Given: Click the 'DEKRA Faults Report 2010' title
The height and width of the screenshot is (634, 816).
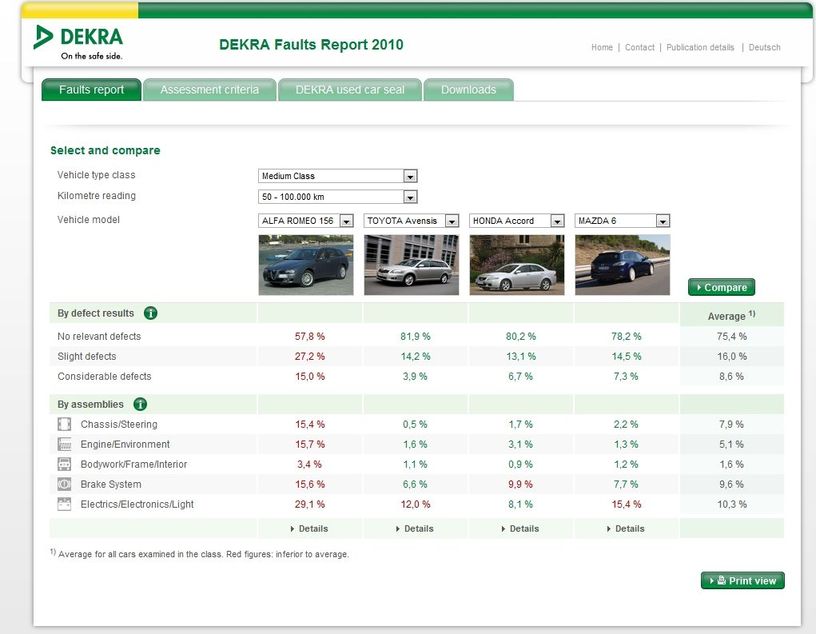Looking at the screenshot, I should (x=311, y=45).
